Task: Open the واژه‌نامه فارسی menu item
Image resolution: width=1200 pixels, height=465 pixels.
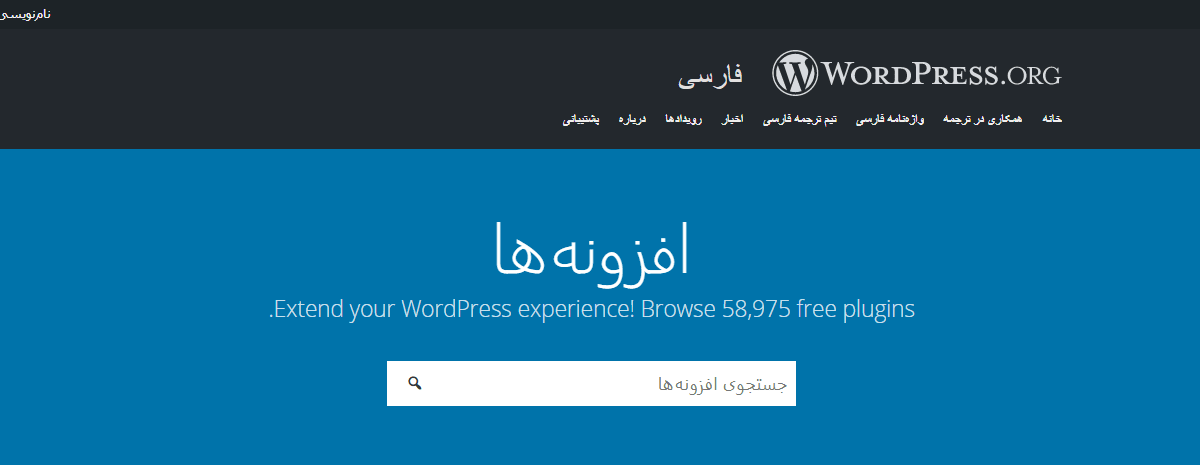Action: tap(890, 119)
